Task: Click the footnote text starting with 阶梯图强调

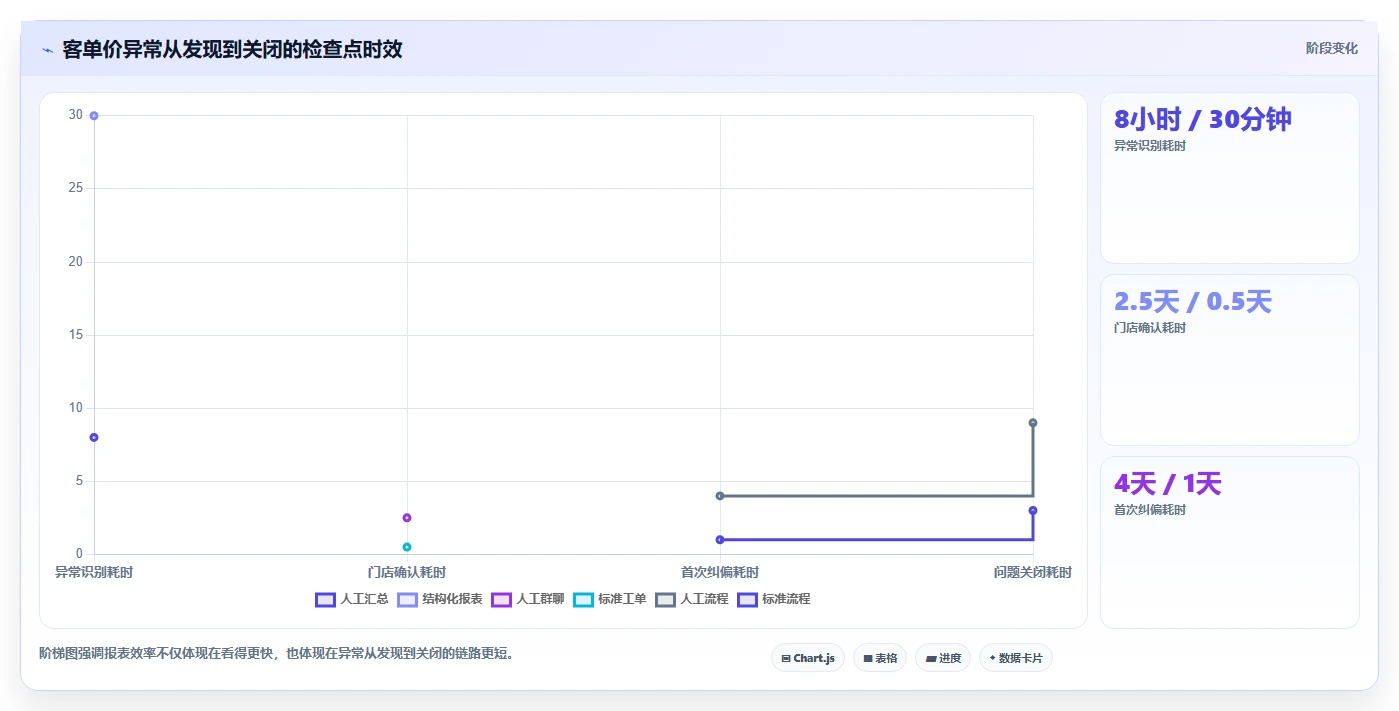Action: [276, 654]
